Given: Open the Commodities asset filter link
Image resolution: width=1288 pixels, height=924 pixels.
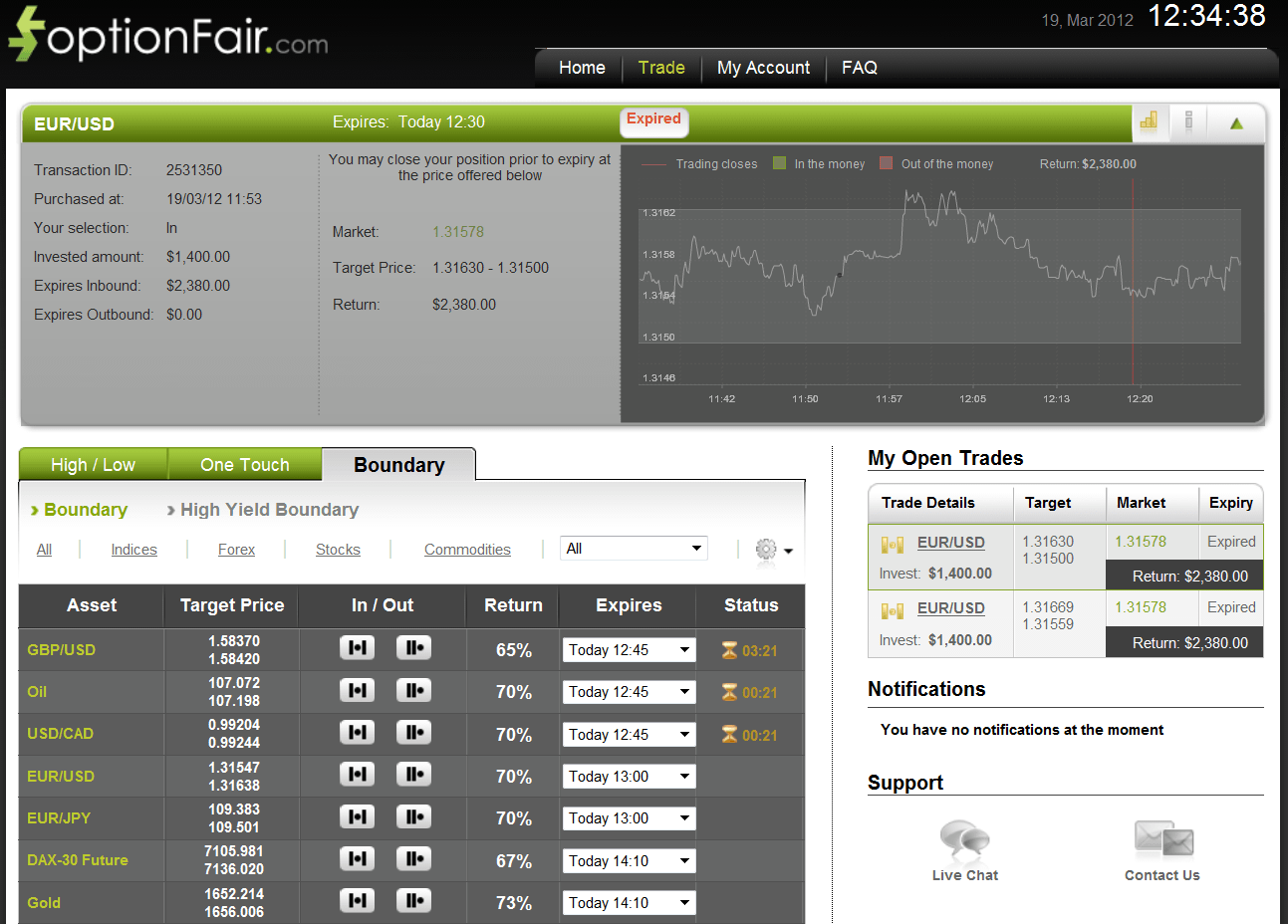Looking at the screenshot, I should 467,549.
